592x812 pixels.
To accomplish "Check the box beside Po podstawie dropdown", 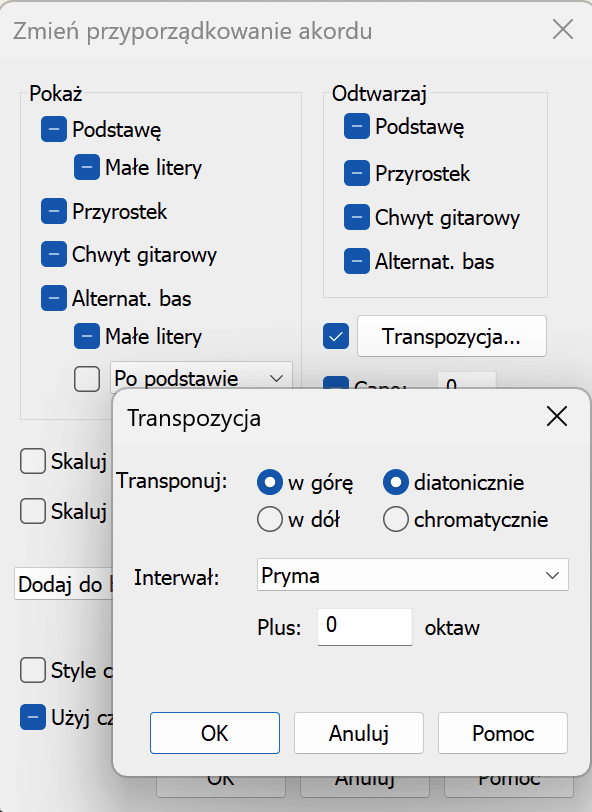I will click(x=87, y=379).
